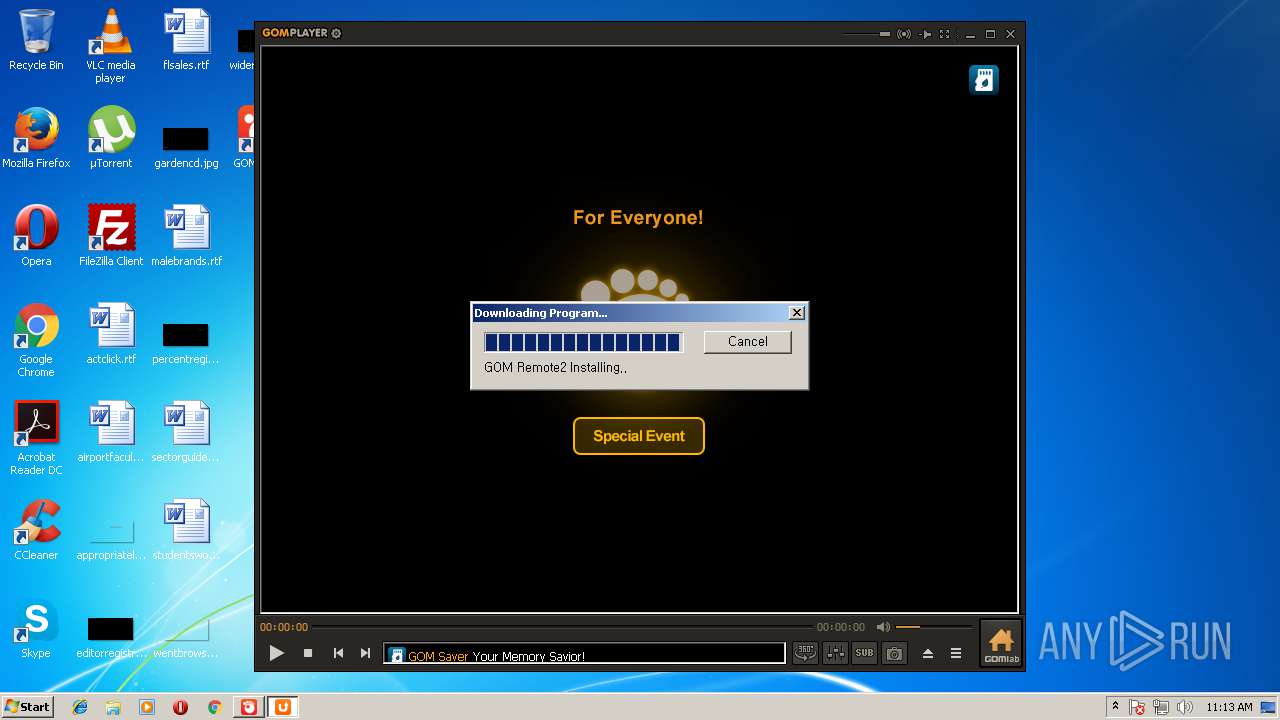Launch Acrobat Reader DC shortcut
Image resolution: width=1280 pixels, height=720 pixels.
coord(36,438)
